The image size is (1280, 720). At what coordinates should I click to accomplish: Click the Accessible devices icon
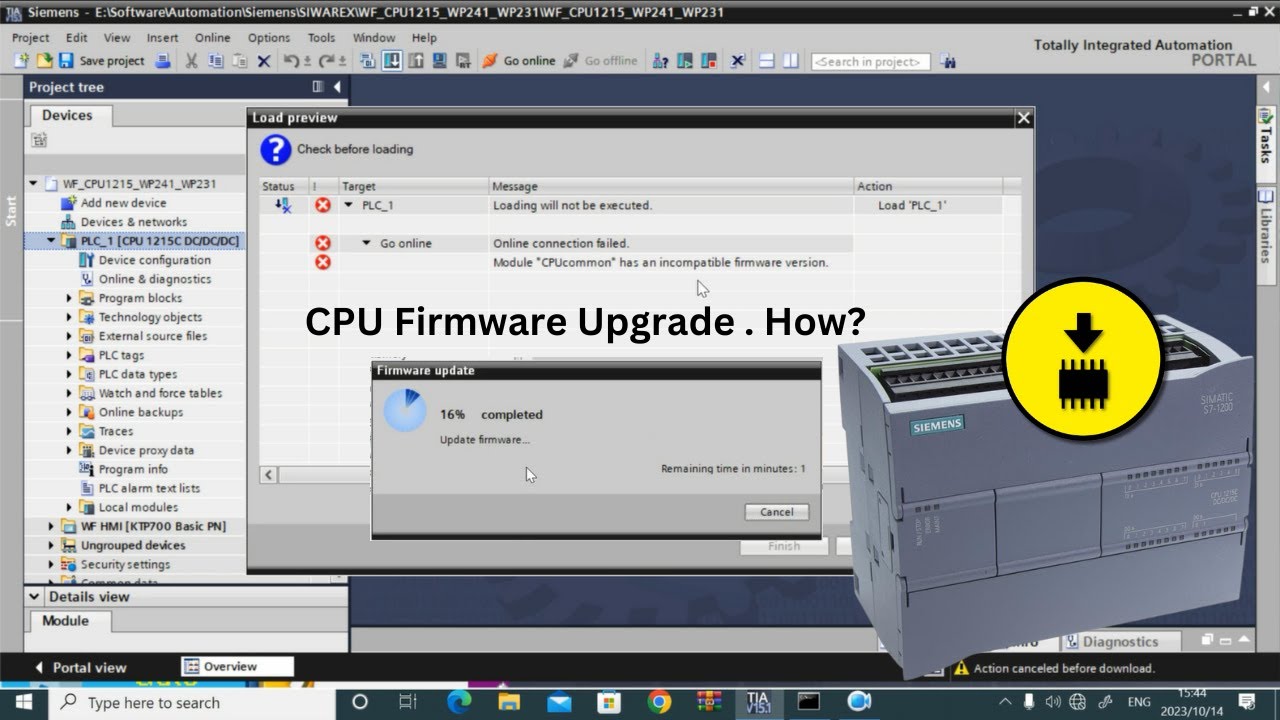pos(661,61)
